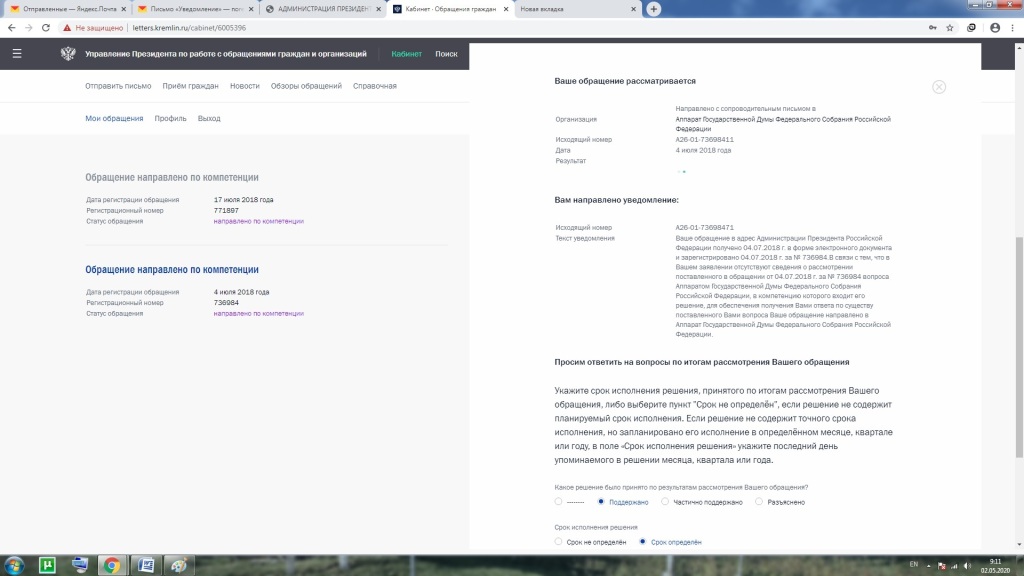Open the hamburger menu in site header
The image size is (1024, 576).
point(16,54)
